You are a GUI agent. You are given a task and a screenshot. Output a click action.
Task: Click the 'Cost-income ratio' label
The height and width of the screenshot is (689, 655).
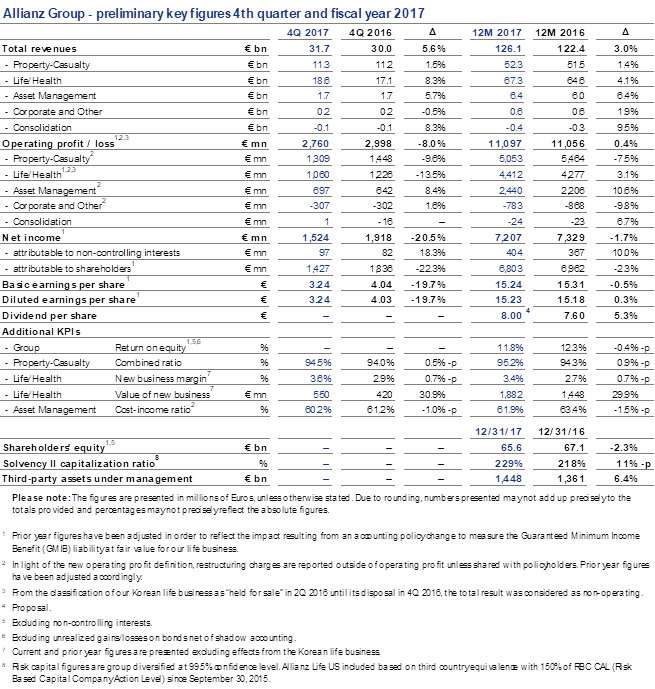pos(153,410)
